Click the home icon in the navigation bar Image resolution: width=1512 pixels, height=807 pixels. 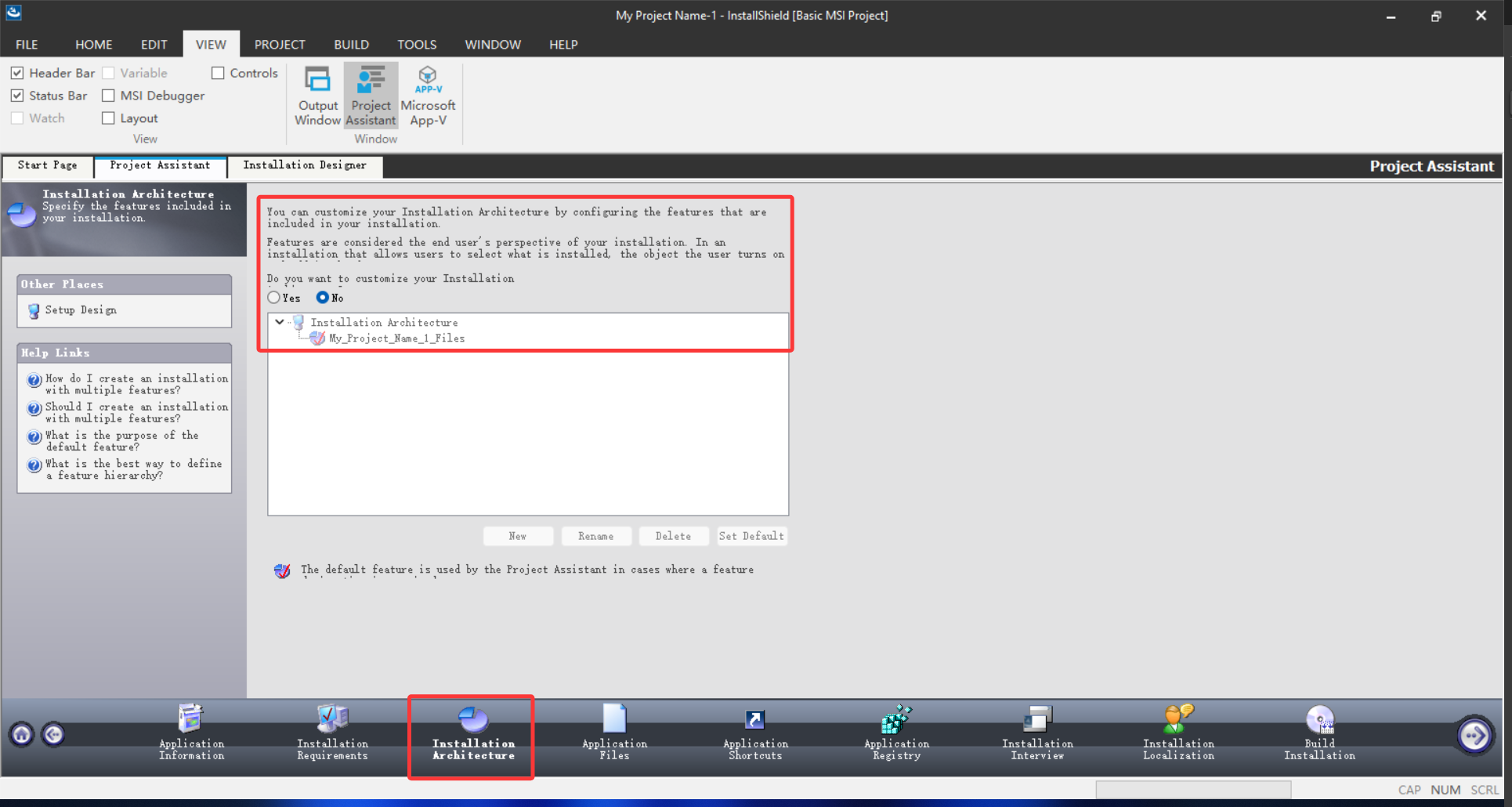[21, 735]
